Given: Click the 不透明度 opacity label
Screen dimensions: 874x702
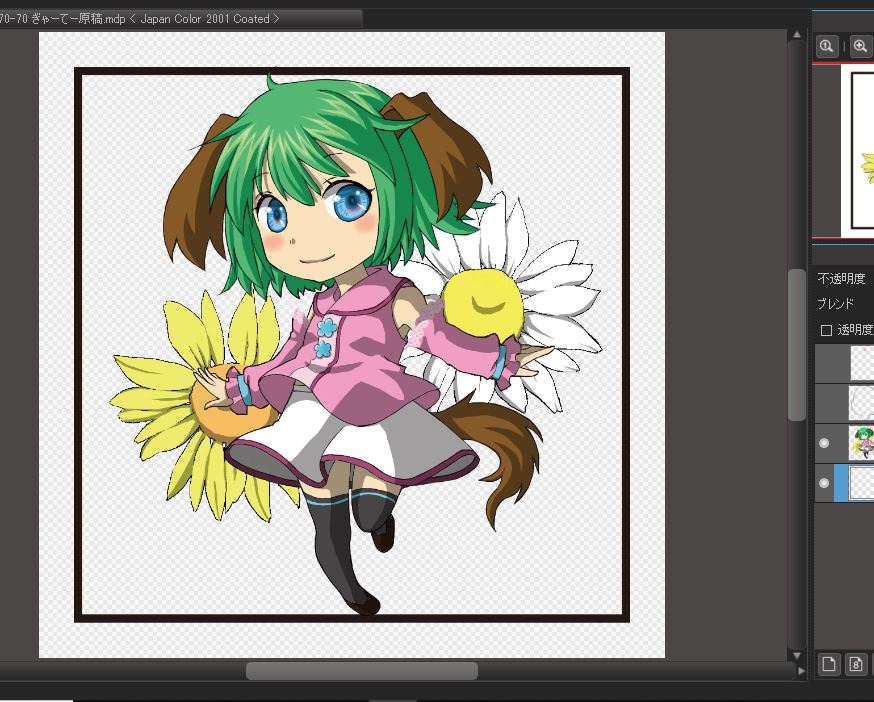Looking at the screenshot, I should click(842, 278).
